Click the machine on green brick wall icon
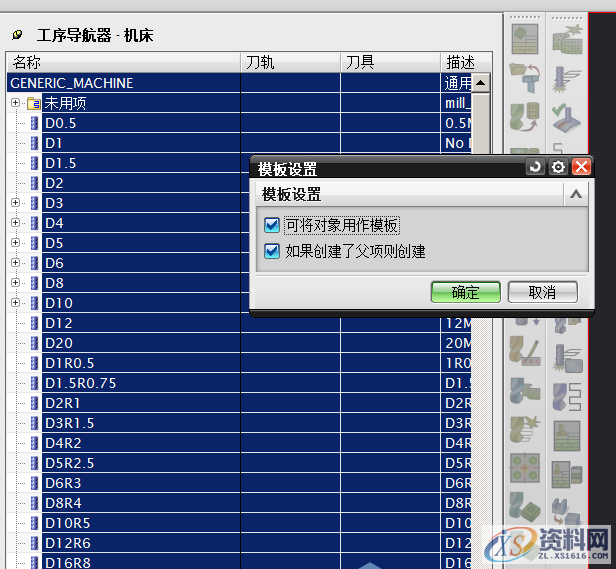 click(566, 435)
